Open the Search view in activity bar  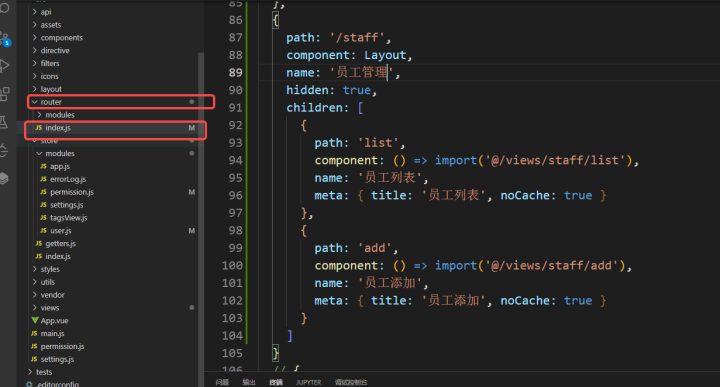click(4, 7)
